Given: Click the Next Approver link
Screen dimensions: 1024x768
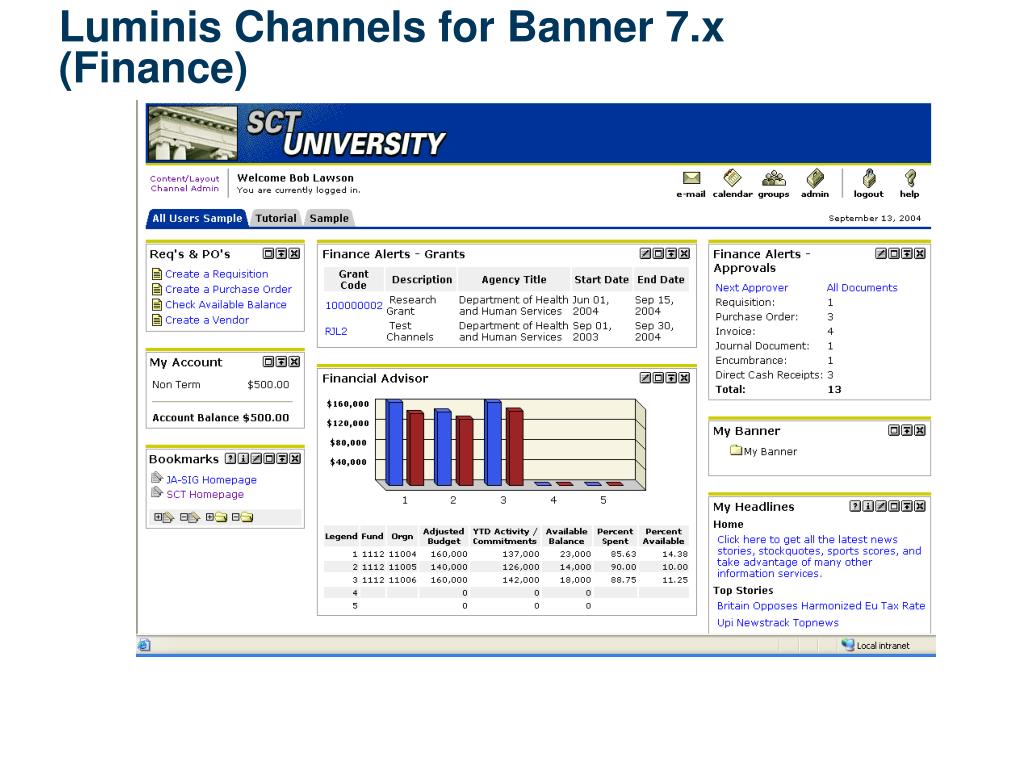Looking at the screenshot, I should (x=751, y=287).
